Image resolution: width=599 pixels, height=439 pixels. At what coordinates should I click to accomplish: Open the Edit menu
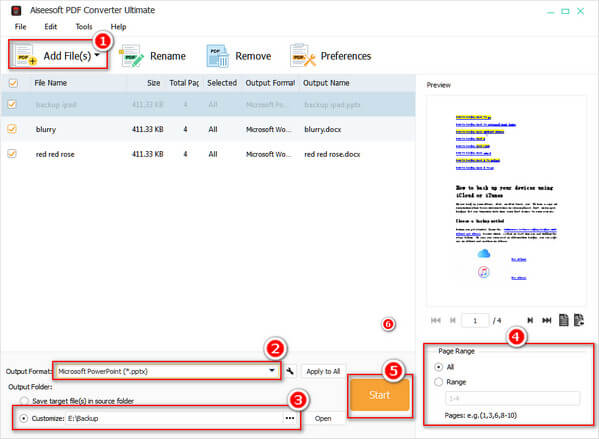[50, 27]
